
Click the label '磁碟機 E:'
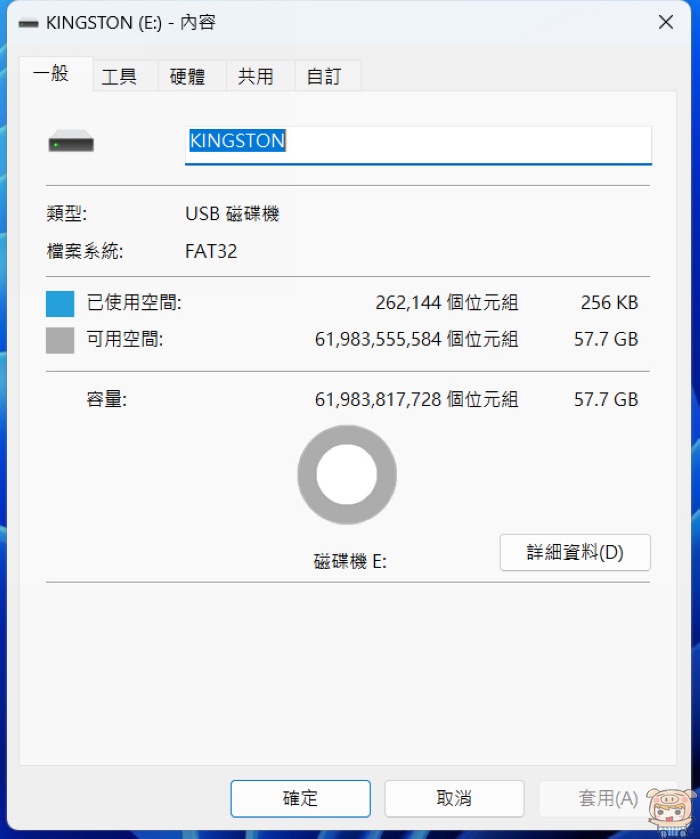click(350, 562)
